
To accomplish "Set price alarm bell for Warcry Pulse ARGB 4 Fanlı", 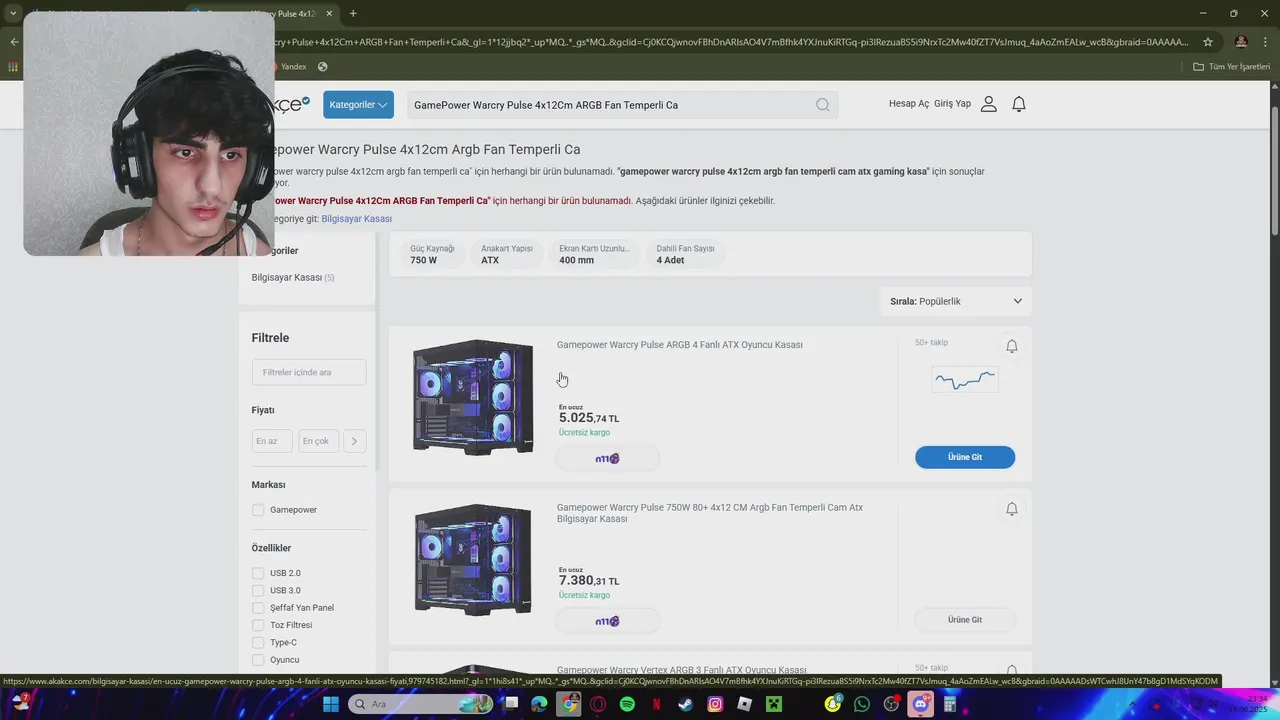I will pyautogui.click(x=1012, y=346).
